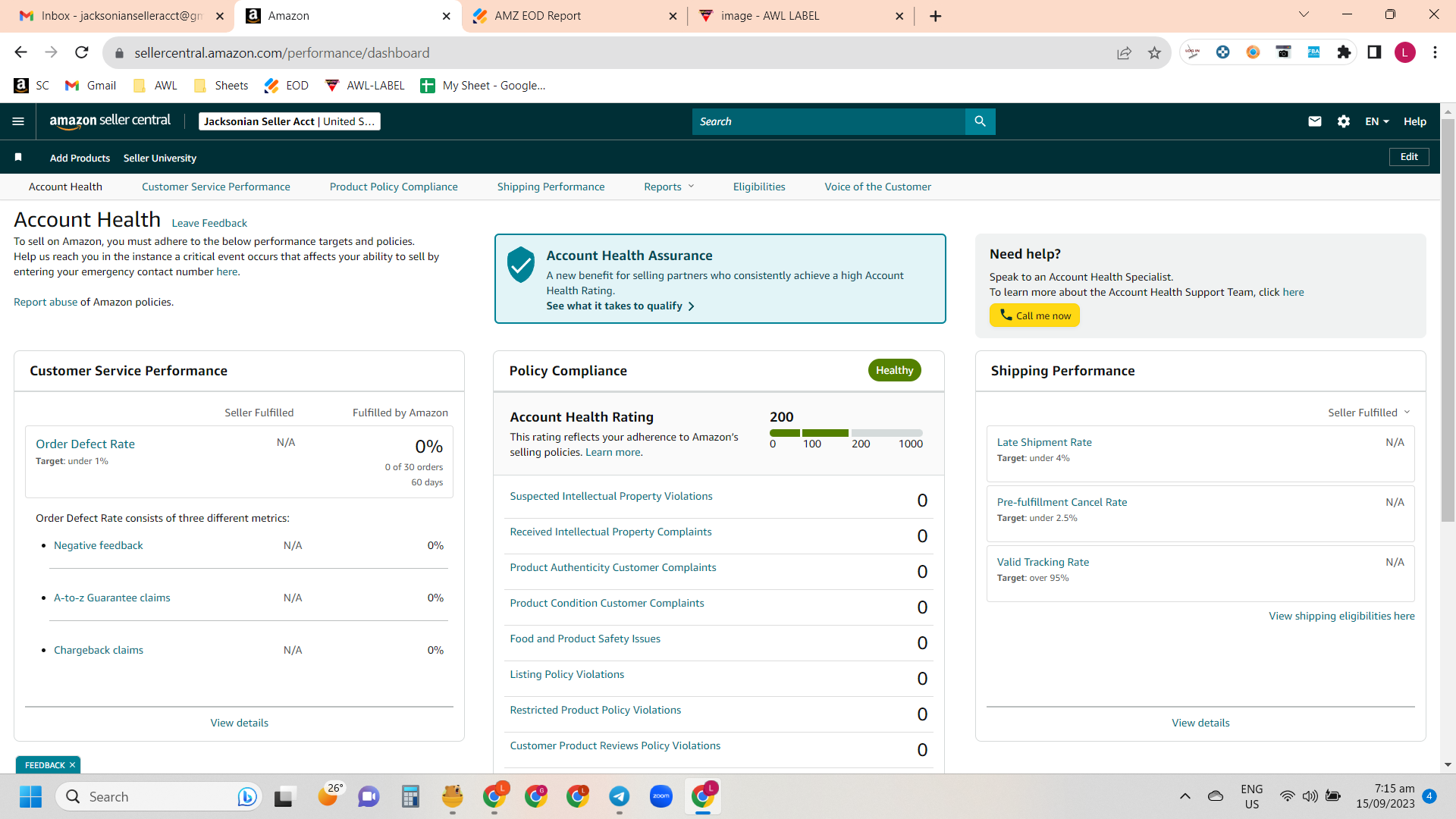Open the Seller University shortcut
The image size is (1456, 819).
[160, 158]
